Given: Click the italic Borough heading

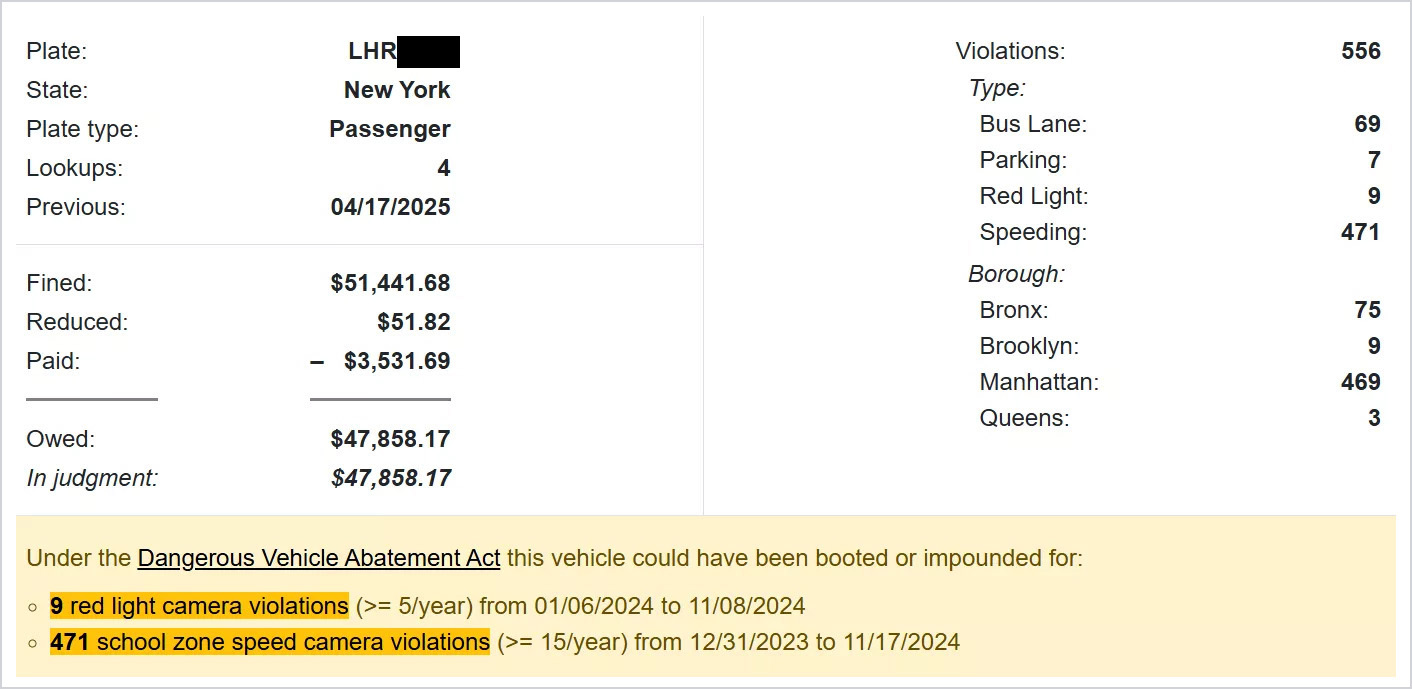Looking at the screenshot, I should click(x=1015, y=274).
